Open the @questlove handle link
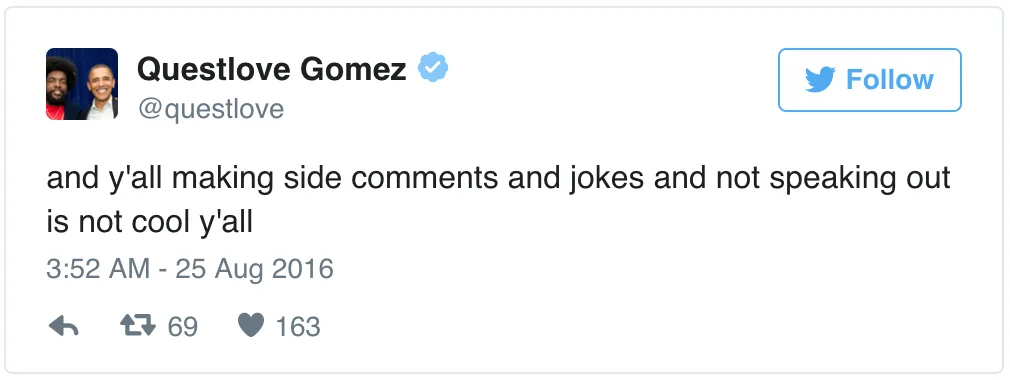This screenshot has width=1010, height=380. (x=210, y=109)
